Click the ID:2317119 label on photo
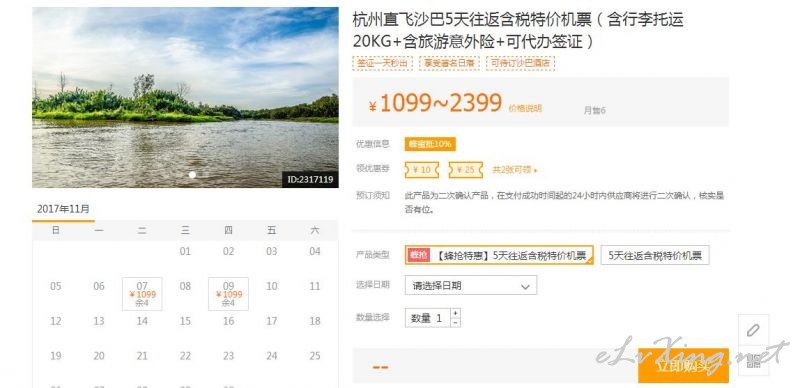 (x=310, y=180)
